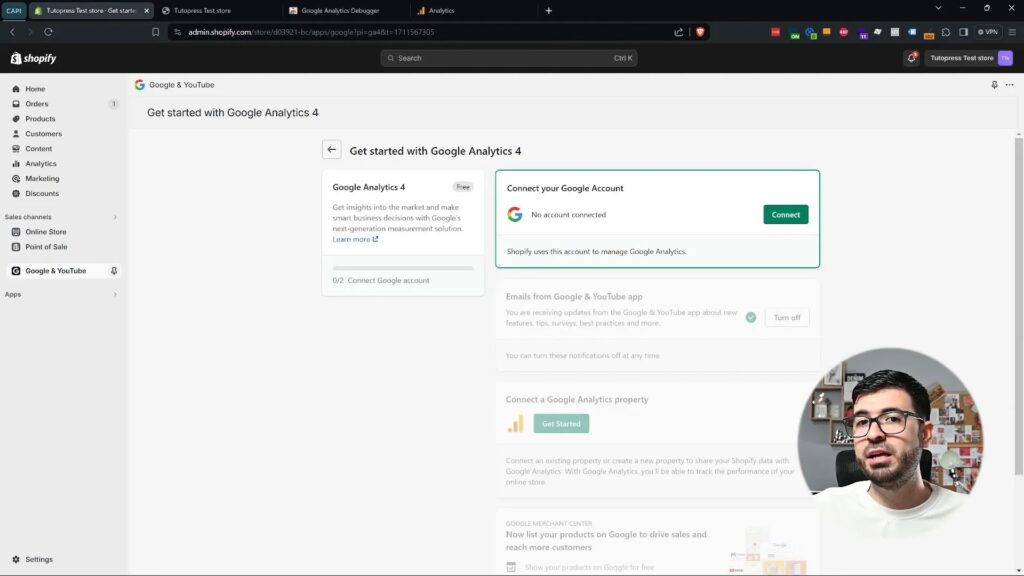Click site info icon in address bar
The image size is (1024, 576).
pos(178,32)
